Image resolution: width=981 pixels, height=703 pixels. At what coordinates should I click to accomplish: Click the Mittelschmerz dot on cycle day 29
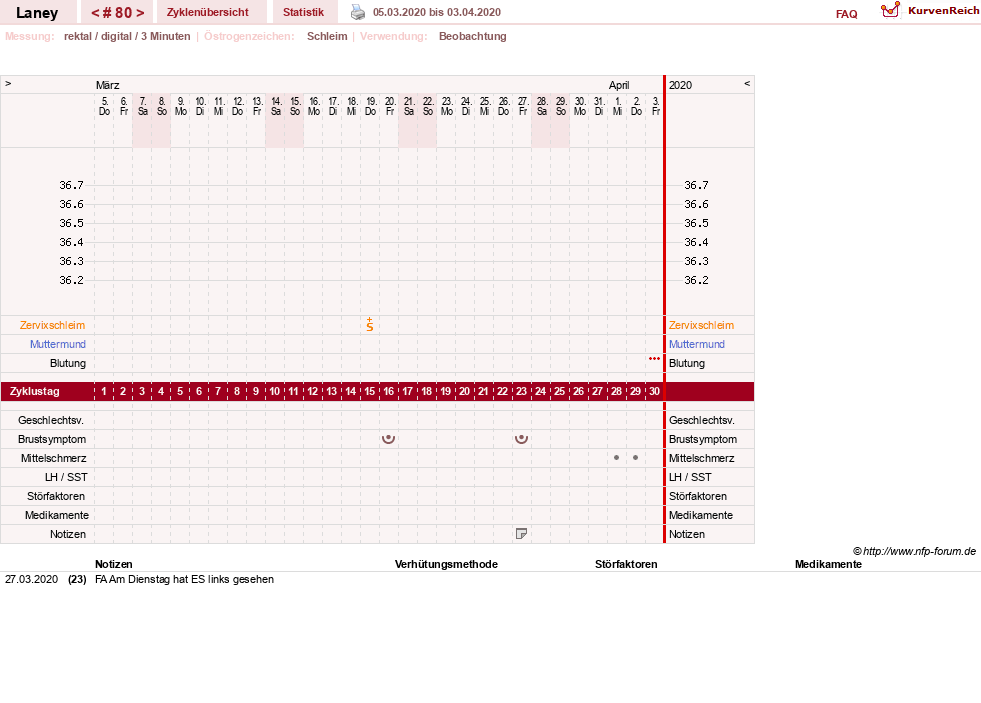pos(636,458)
